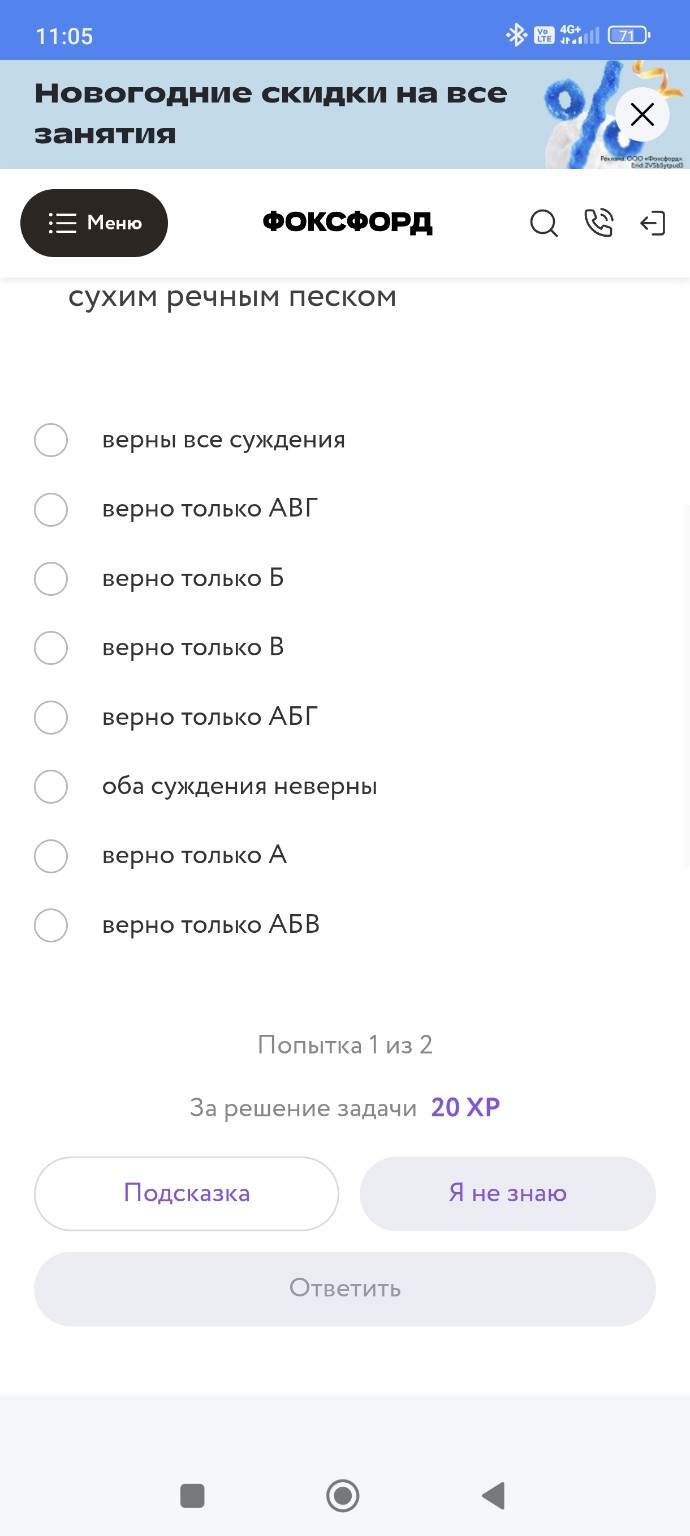Open a hint with the Подсказка button

pos(186,1193)
